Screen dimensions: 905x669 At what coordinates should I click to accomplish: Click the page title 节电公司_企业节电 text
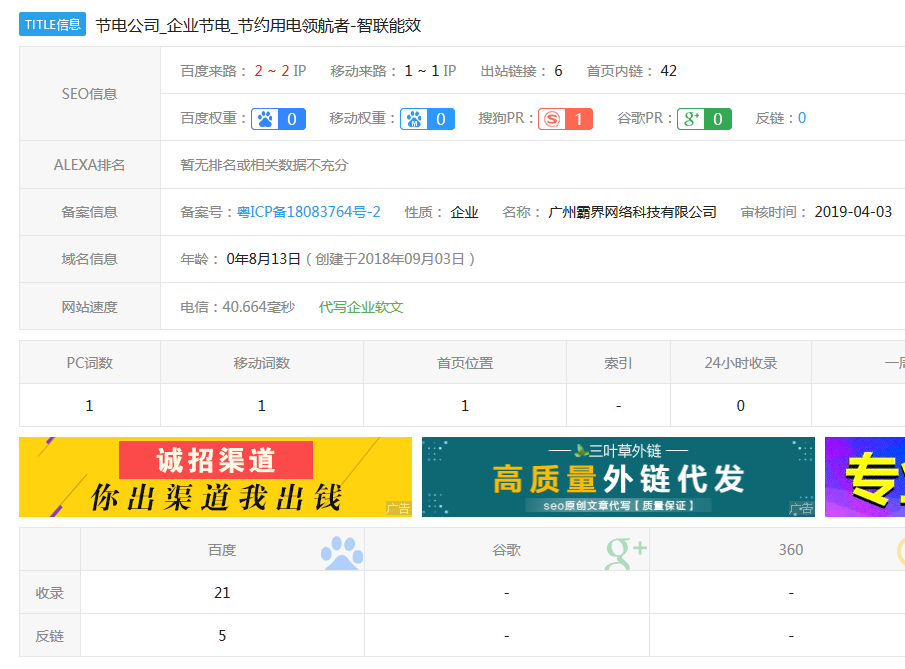[x=258, y=25]
